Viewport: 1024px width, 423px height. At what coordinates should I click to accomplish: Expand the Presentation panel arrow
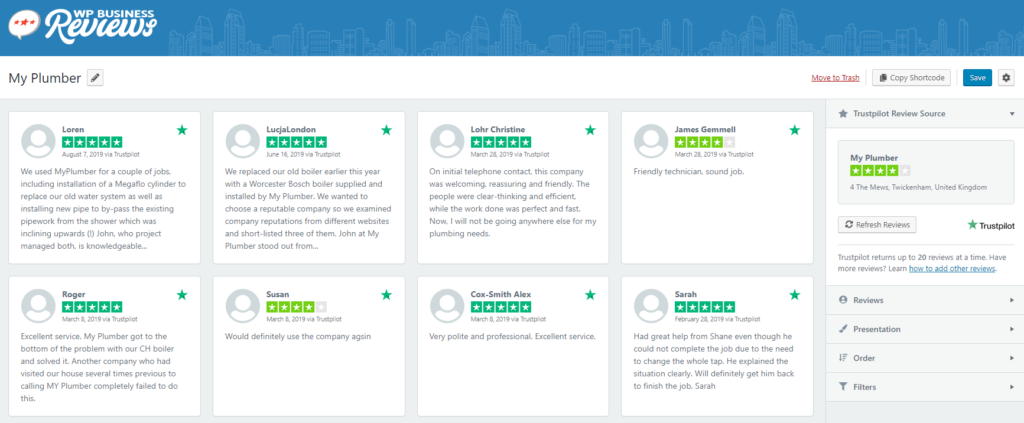coord(1012,329)
